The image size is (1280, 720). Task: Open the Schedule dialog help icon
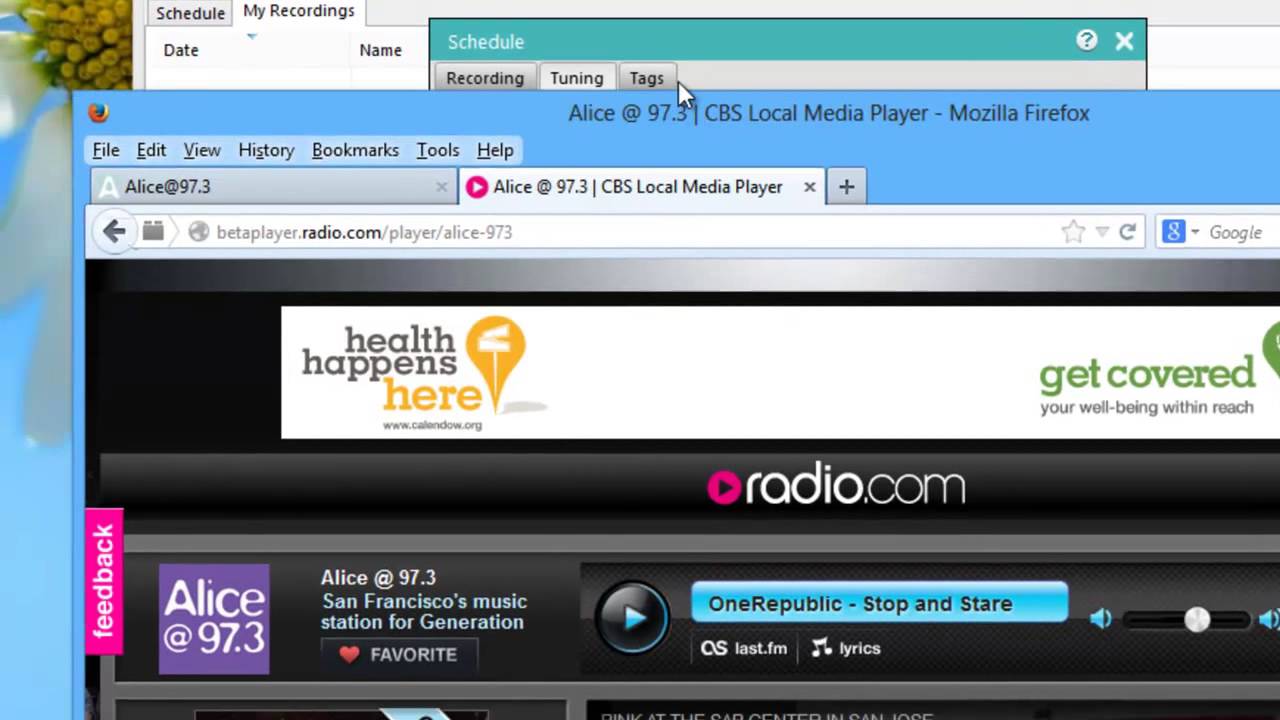1087,40
